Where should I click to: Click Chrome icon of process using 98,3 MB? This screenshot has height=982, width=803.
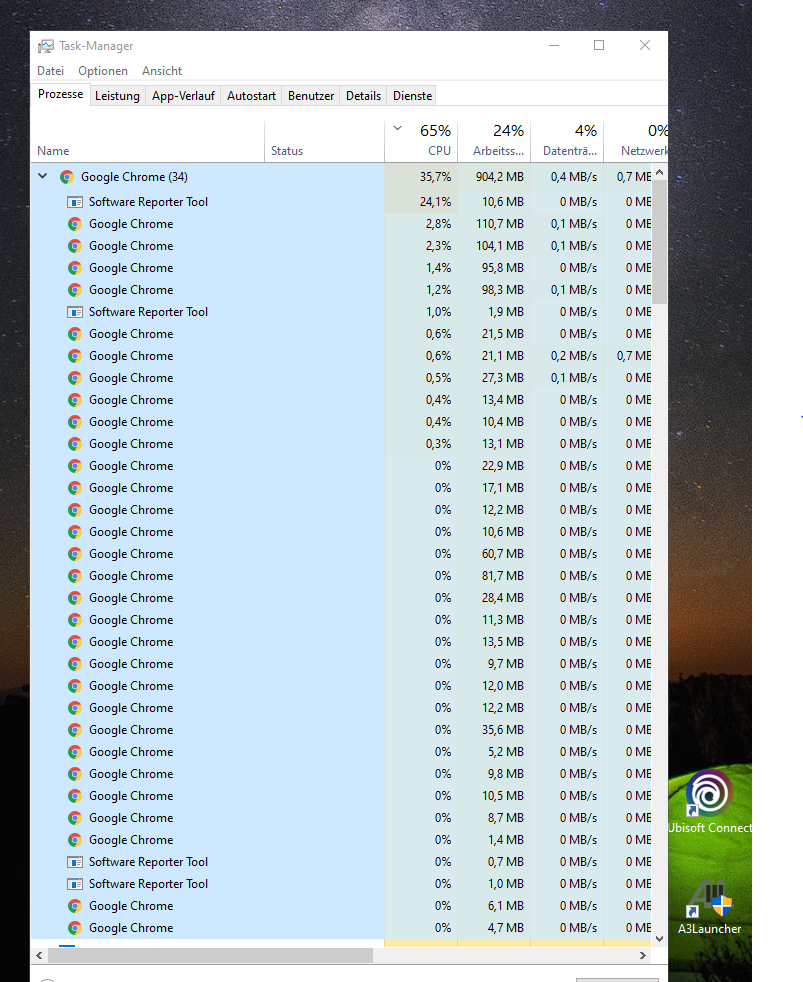pyautogui.click(x=75, y=289)
